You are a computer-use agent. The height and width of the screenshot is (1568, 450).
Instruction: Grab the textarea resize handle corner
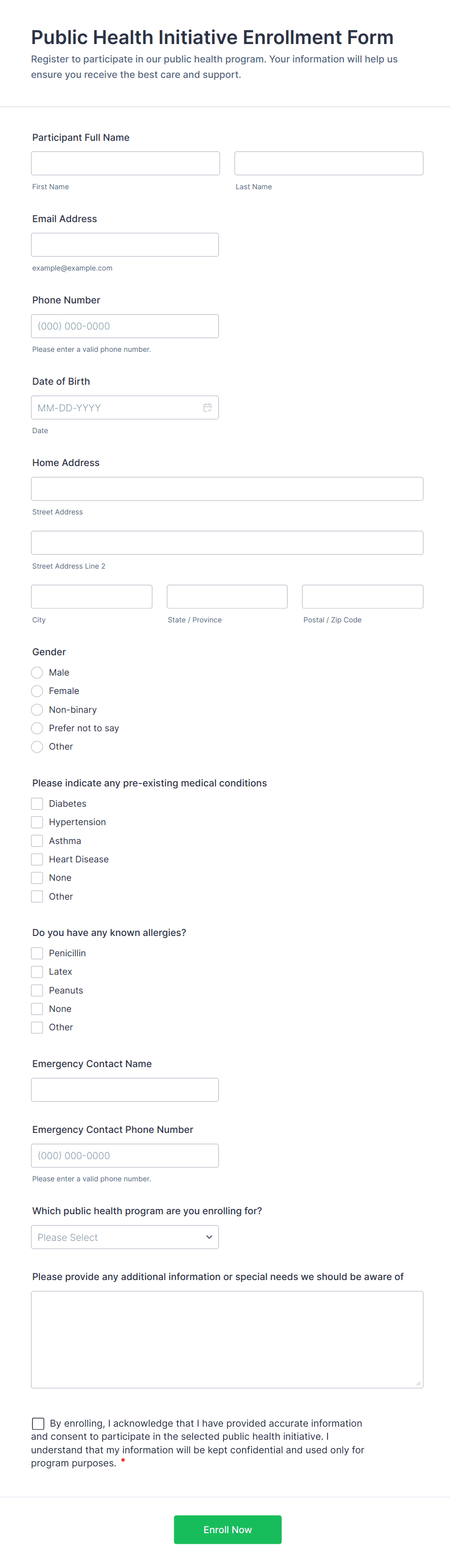[x=419, y=1383]
